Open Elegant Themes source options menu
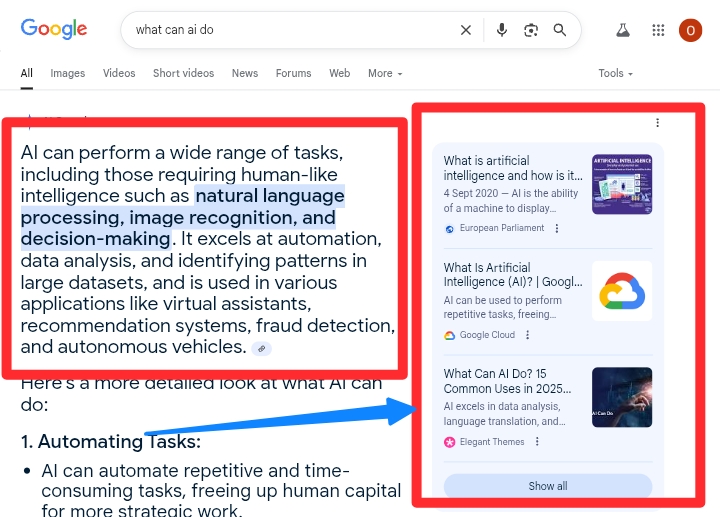 [537, 442]
